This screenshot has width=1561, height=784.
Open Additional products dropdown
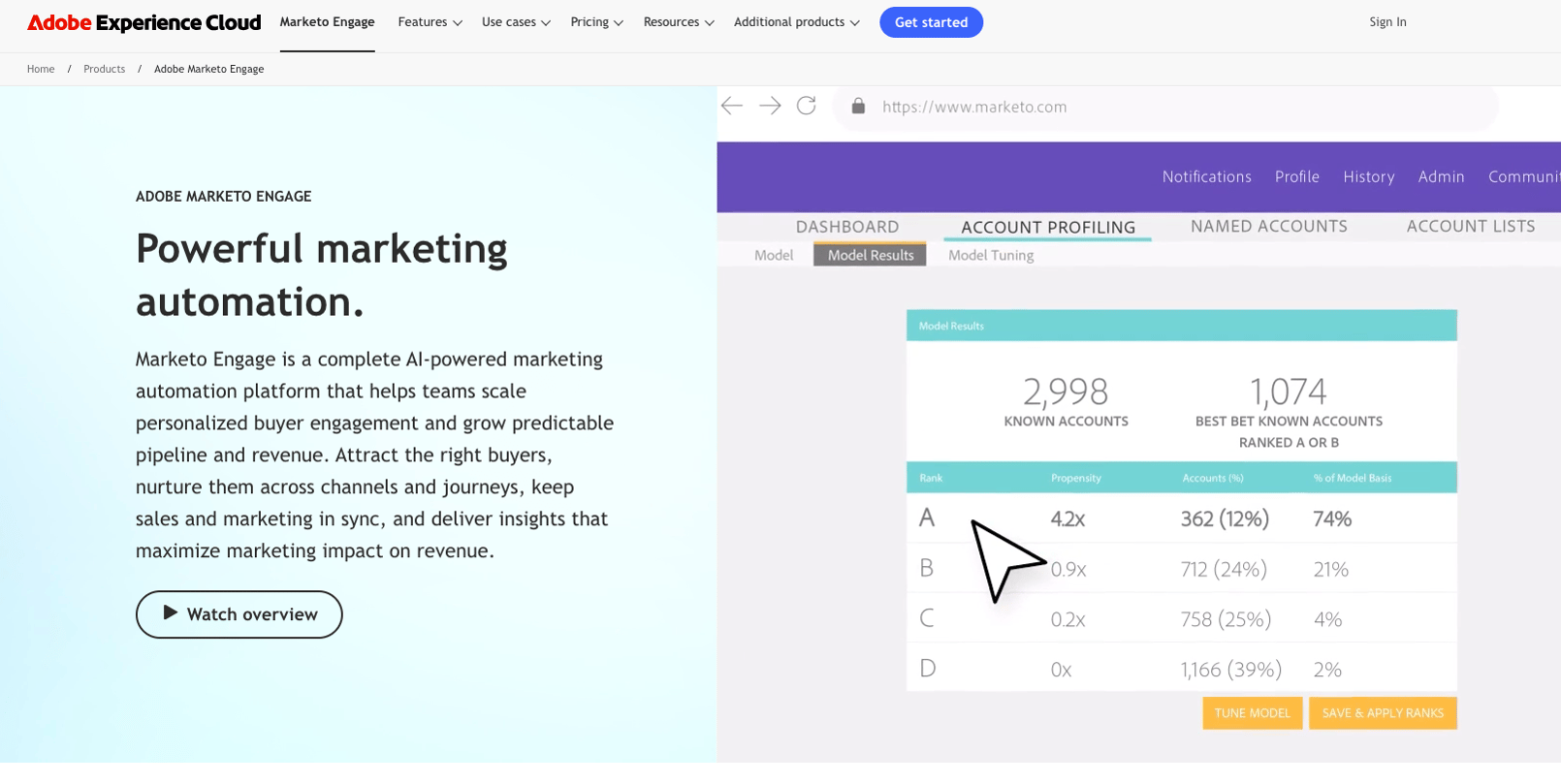(x=796, y=22)
